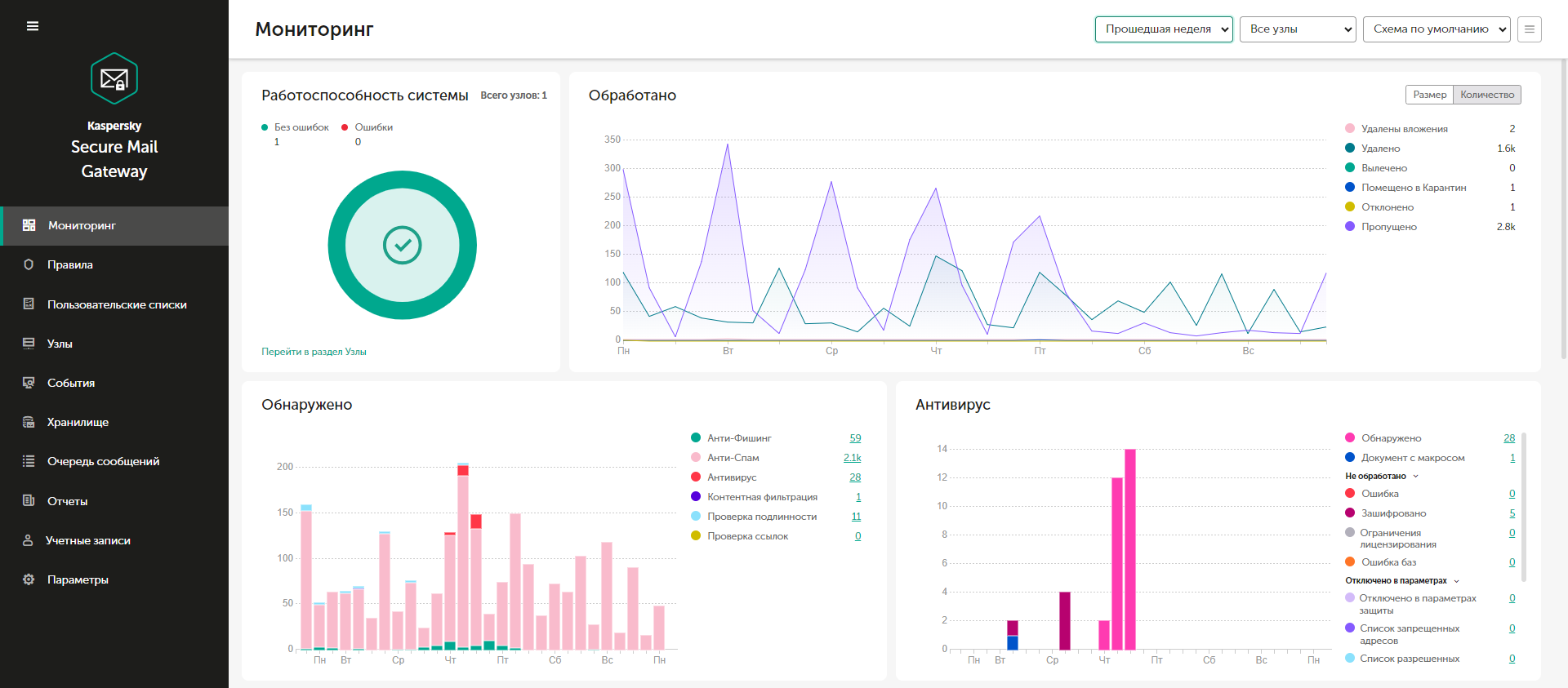Switch Обработано chart to Размер
Image resolution: width=1568 pixels, height=688 pixels.
click(1429, 95)
